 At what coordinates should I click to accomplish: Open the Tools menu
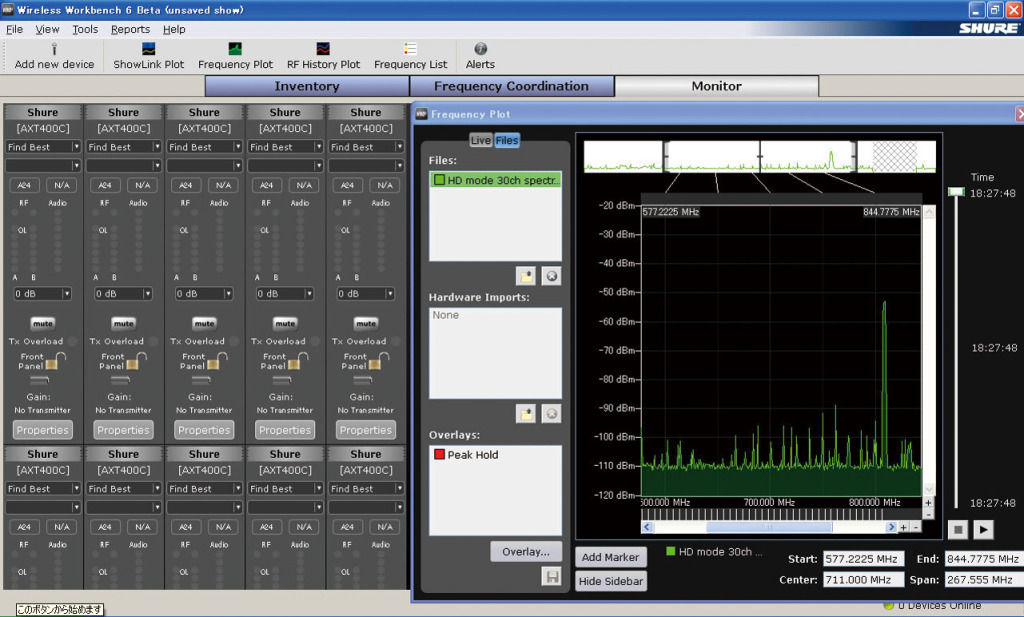point(85,29)
